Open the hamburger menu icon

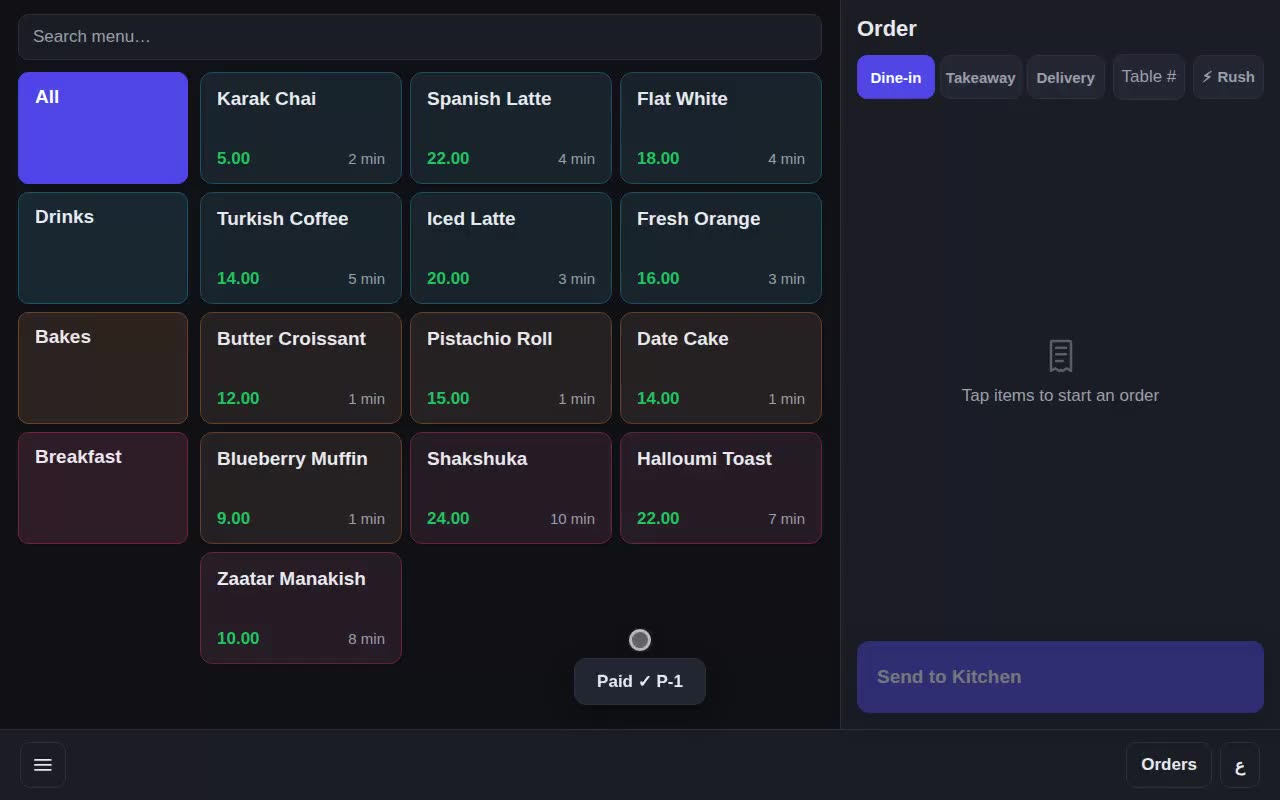coord(43,765)
